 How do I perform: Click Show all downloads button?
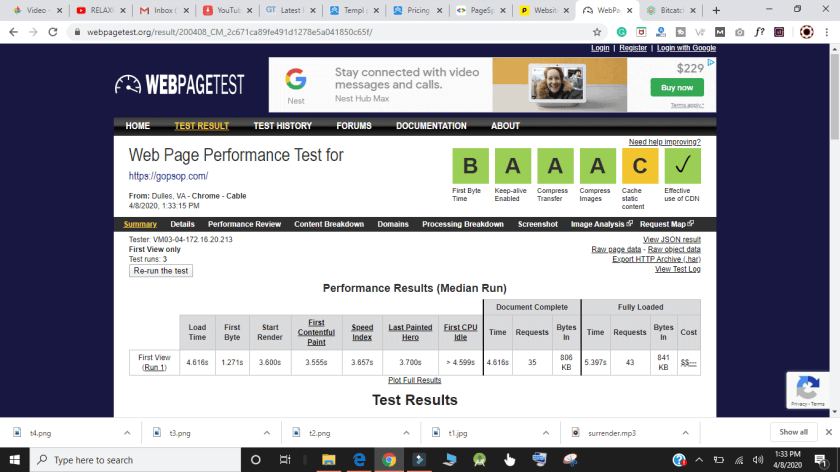(x=793, y=432)
